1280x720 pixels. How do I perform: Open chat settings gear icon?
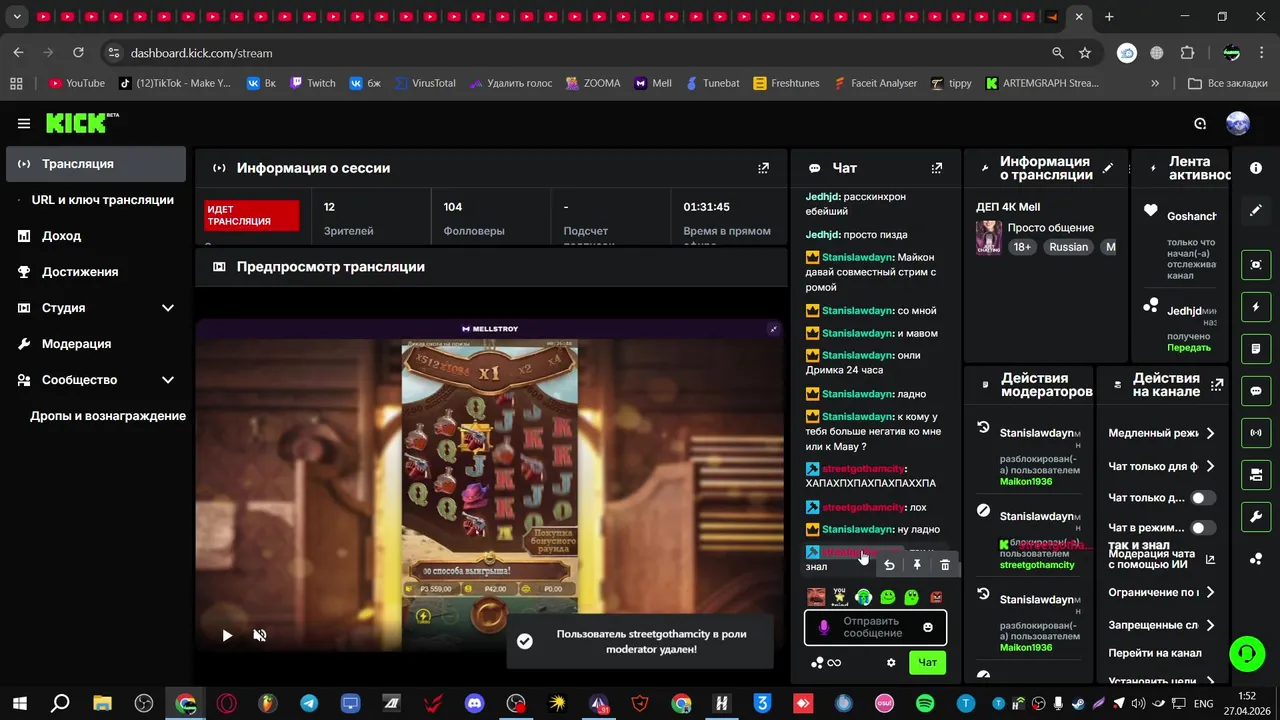(x=891, y=662)
